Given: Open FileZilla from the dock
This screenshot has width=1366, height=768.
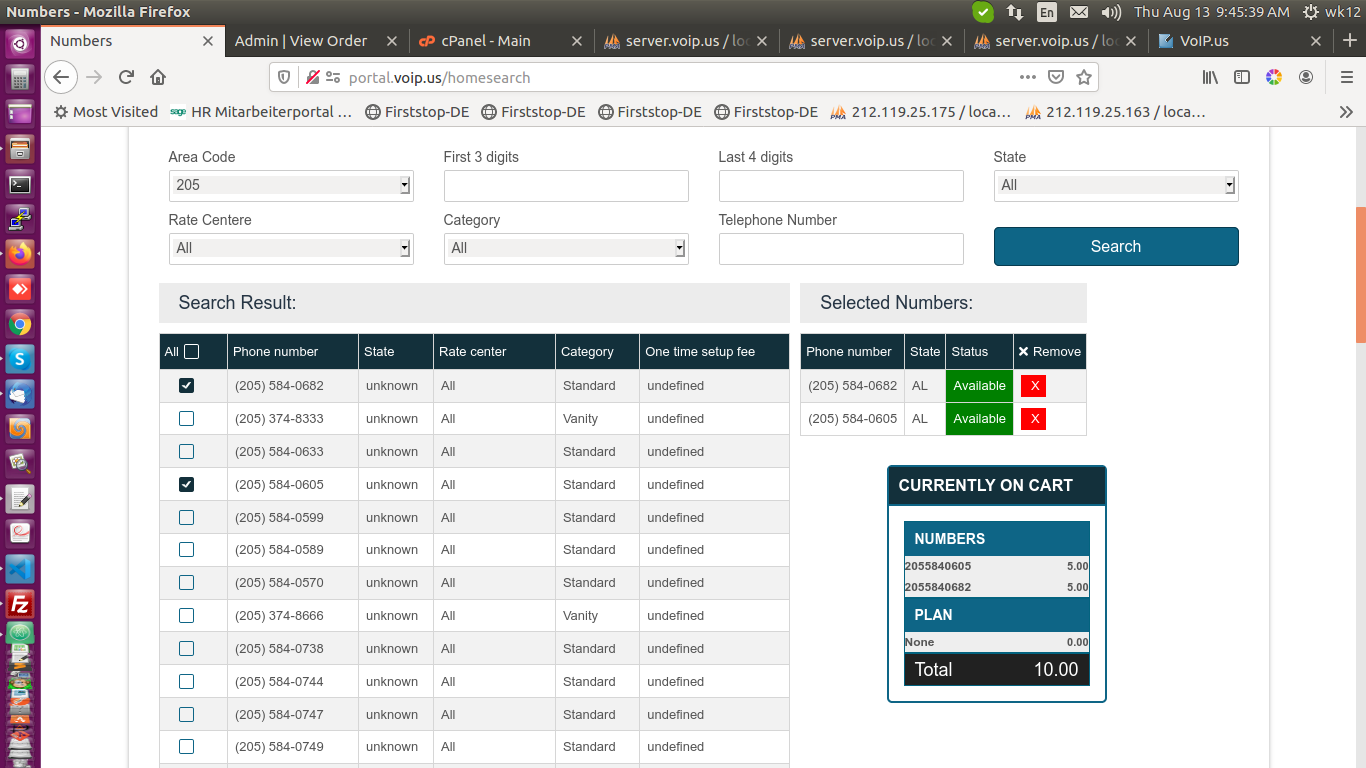Looking at the screenshot, I should pyautogui.click(x=20, y=604).
